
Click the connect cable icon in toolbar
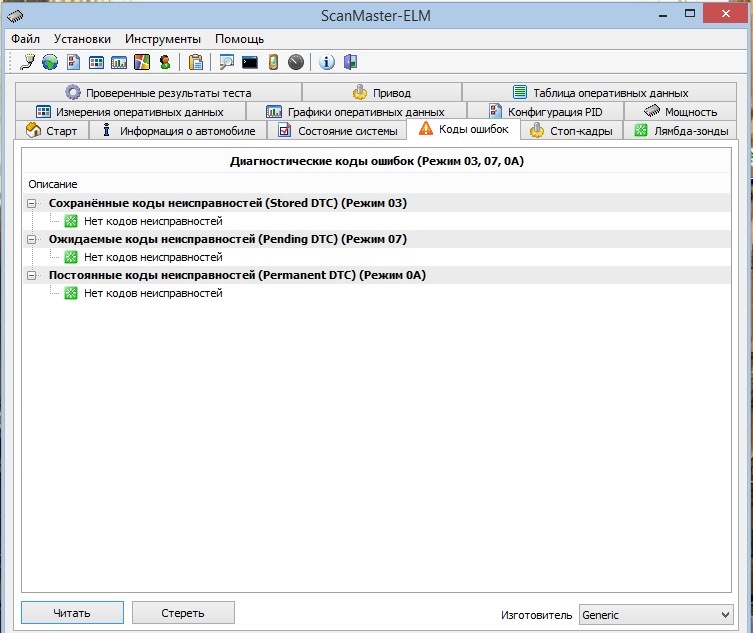click(x=27, y=62)
